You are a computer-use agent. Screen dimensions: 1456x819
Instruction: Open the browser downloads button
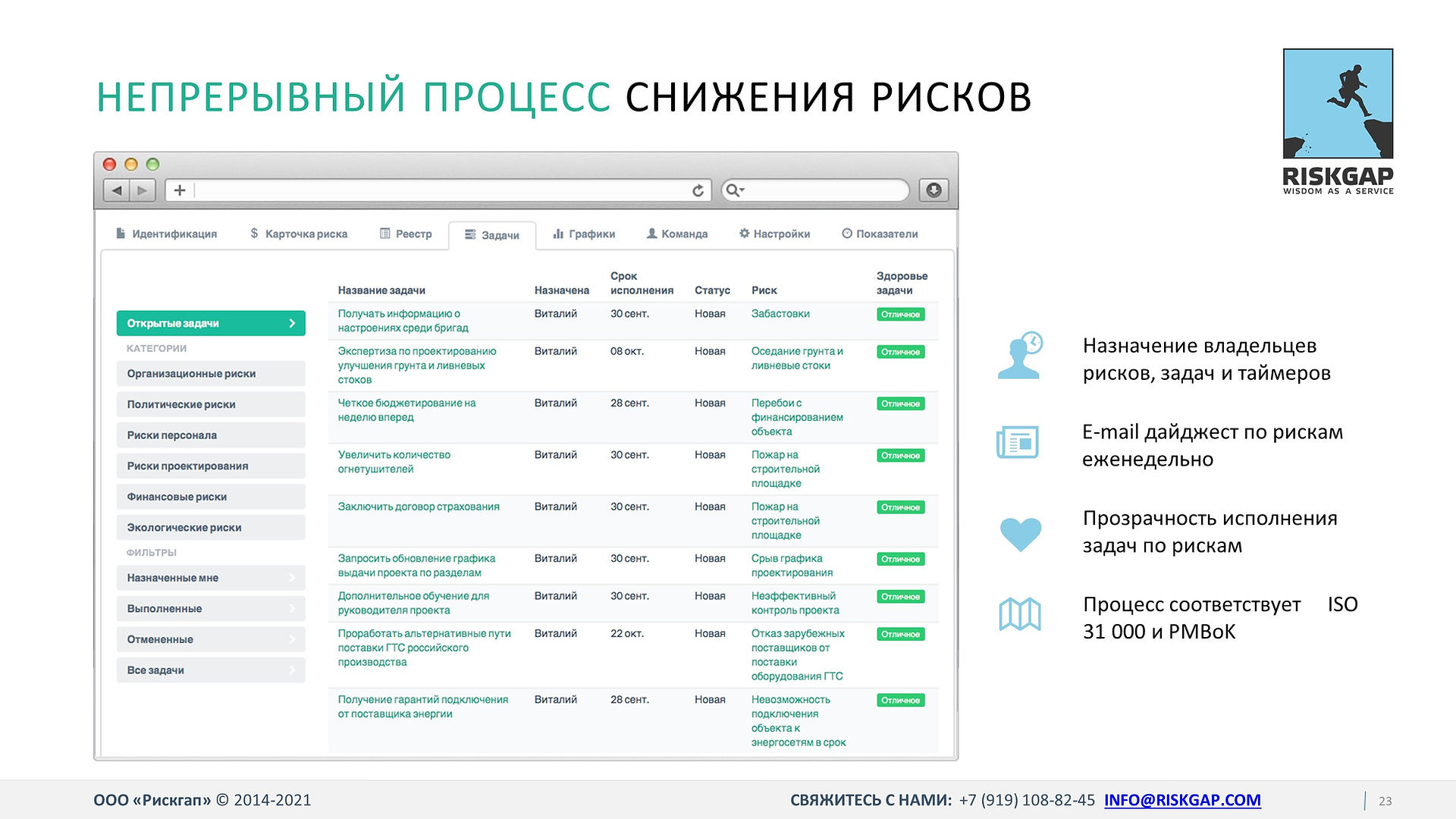[934, 190]
